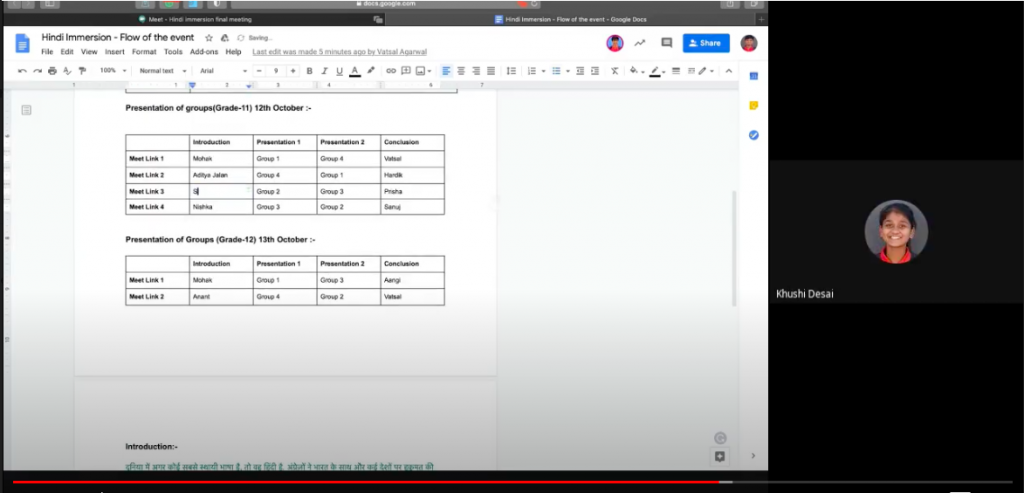Viewport: 1024px width, 493px height.
Task: Click the Google Docs home logo
Action: point(23,44)
